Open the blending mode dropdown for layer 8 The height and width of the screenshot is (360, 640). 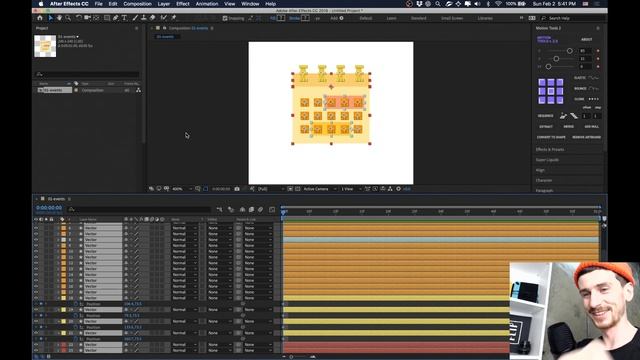(184, 240)
